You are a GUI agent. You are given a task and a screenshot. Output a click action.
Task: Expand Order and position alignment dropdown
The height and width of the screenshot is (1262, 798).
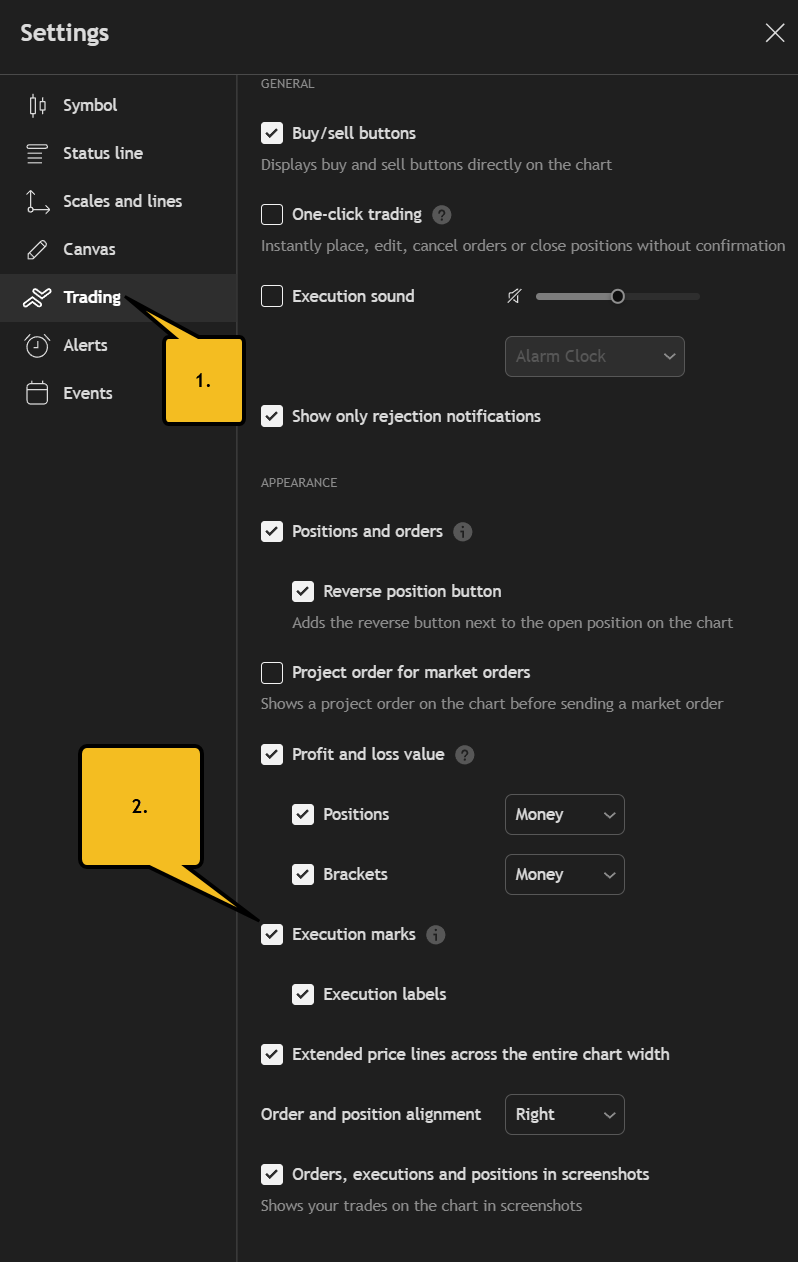[x=565, y=1114]
